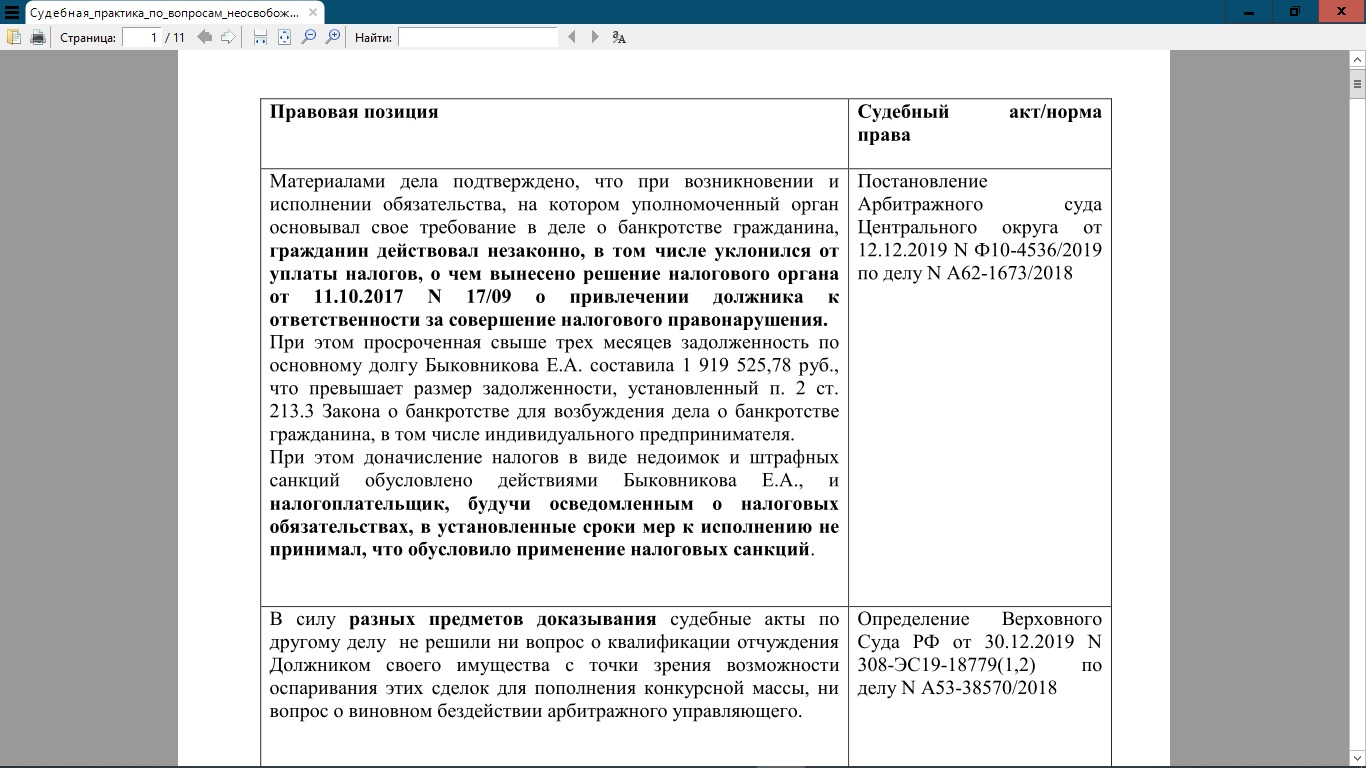Screen dimensions: 1366x768
Task: Click the open file icon in toolbar
Action: pos(14,37)
